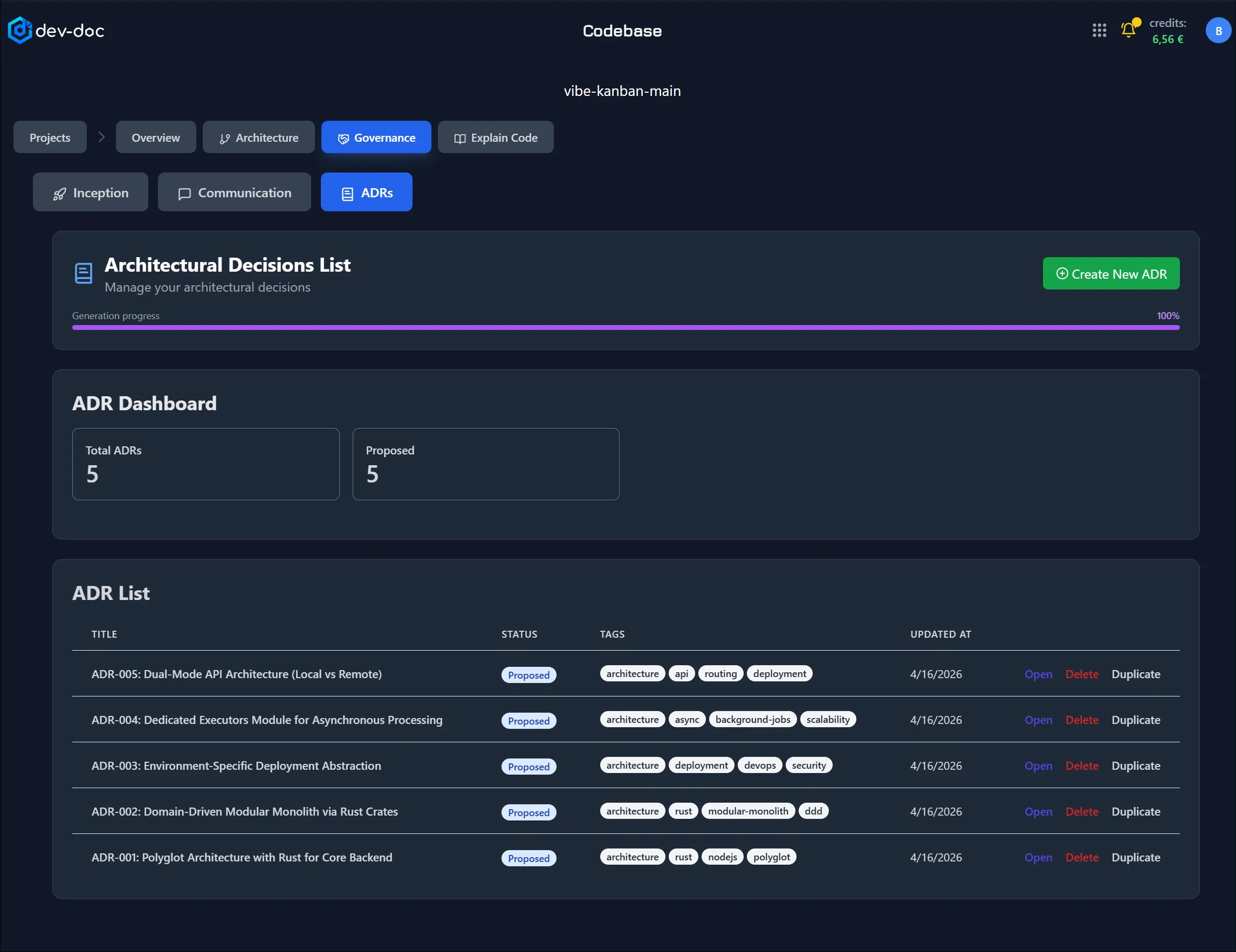
Task: Click the breadcrumb chevron after Projects
Action: coord(101,137)
